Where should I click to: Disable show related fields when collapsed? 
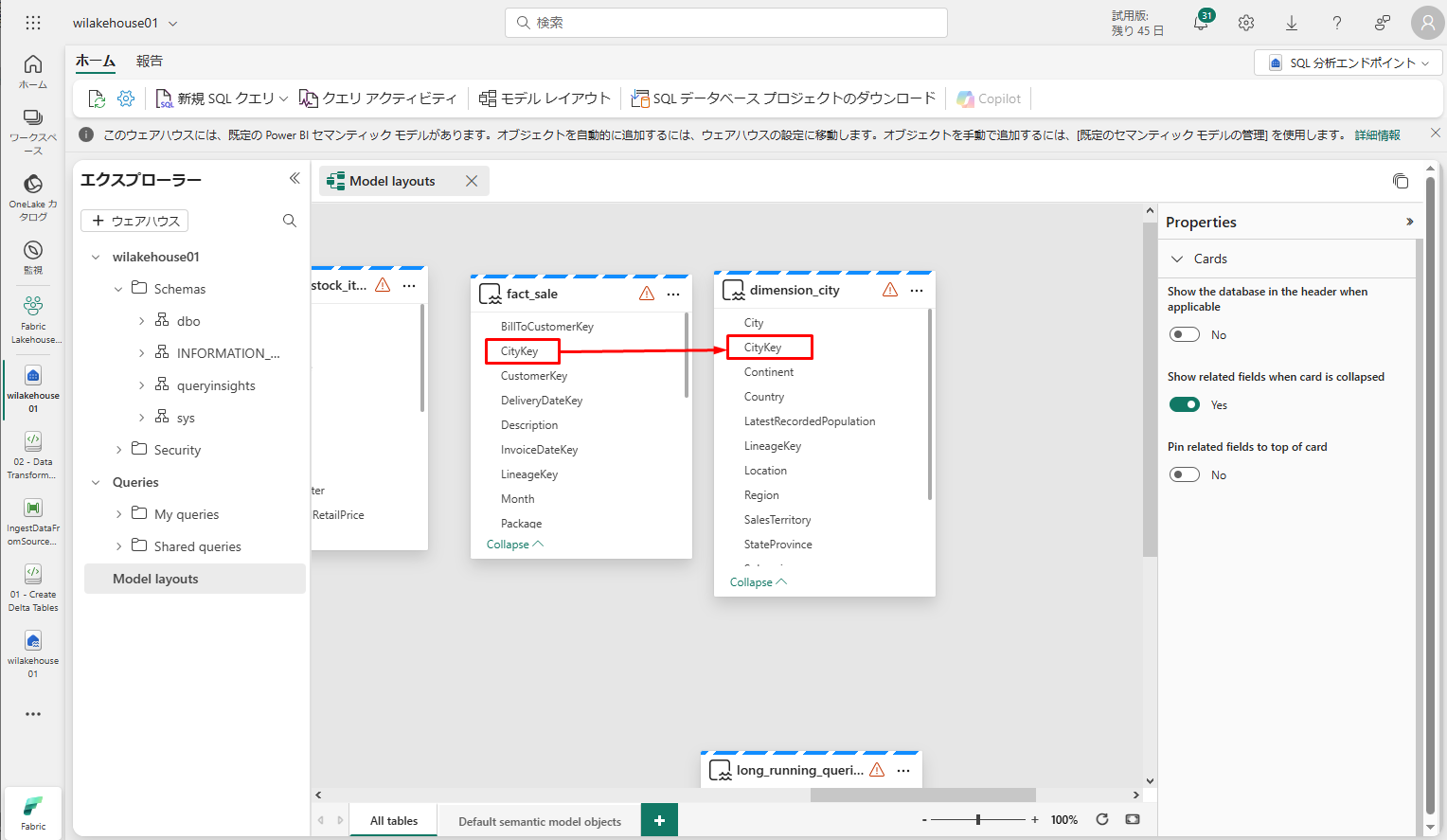(1185, 404)
